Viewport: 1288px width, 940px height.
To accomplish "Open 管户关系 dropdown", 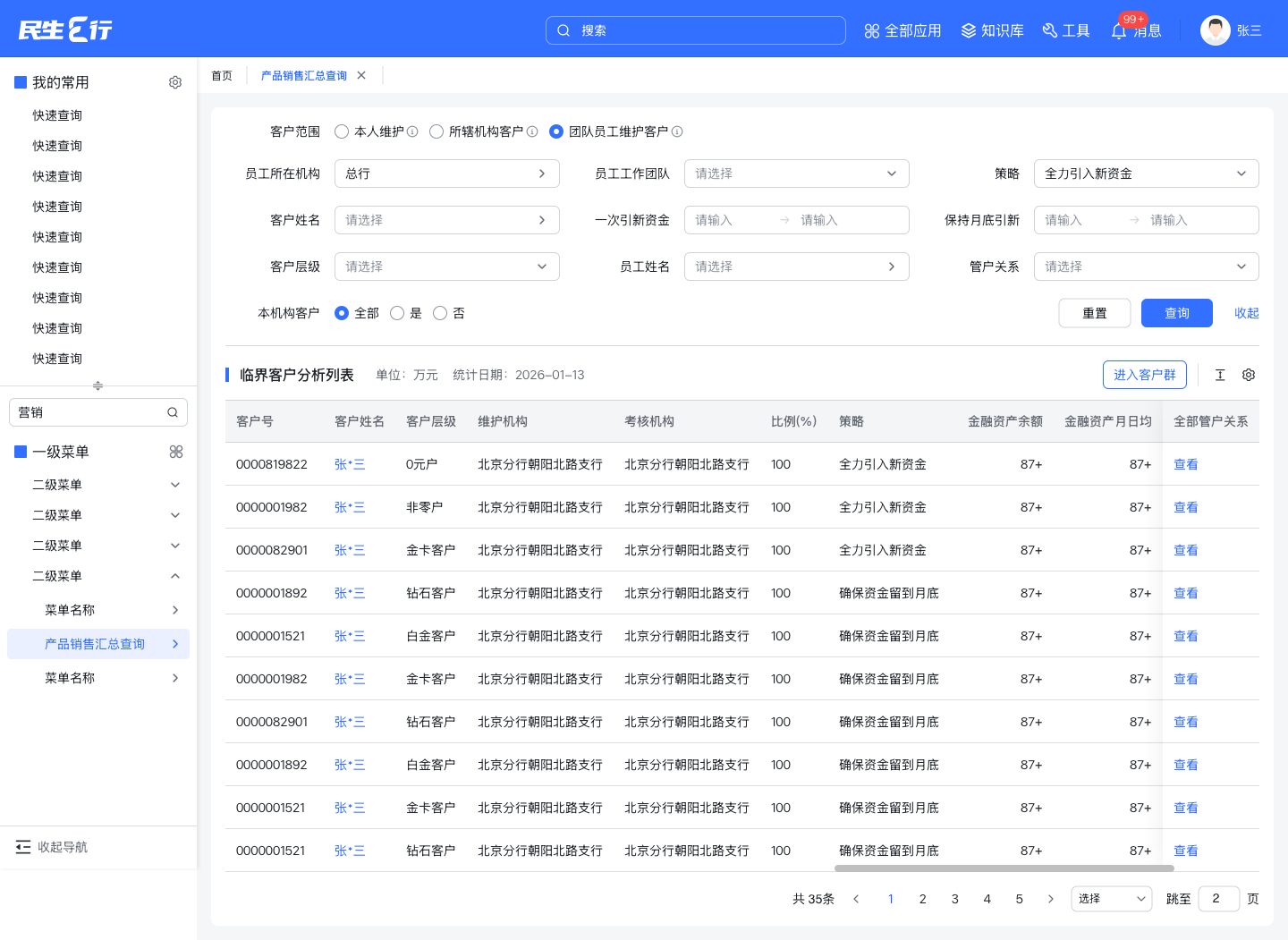I will point(1147,267).
